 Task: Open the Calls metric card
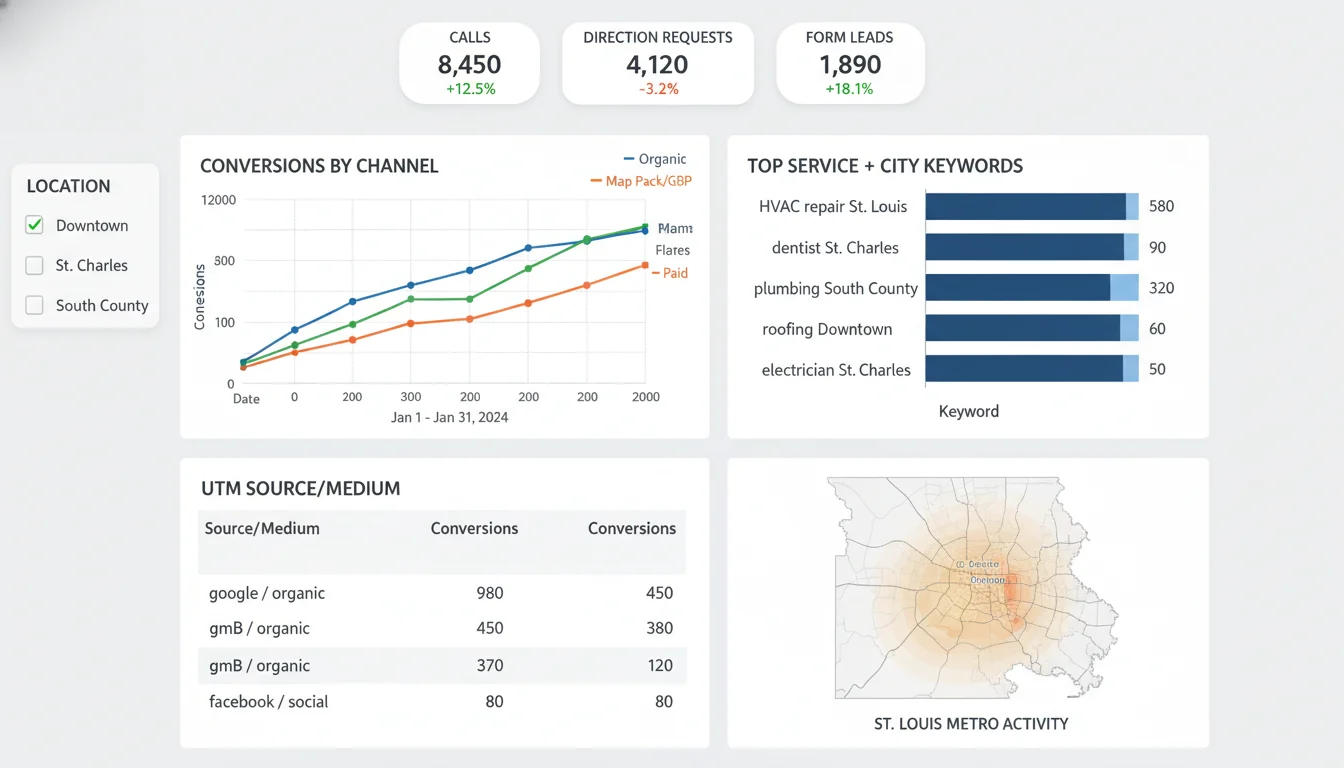point(469,64)
